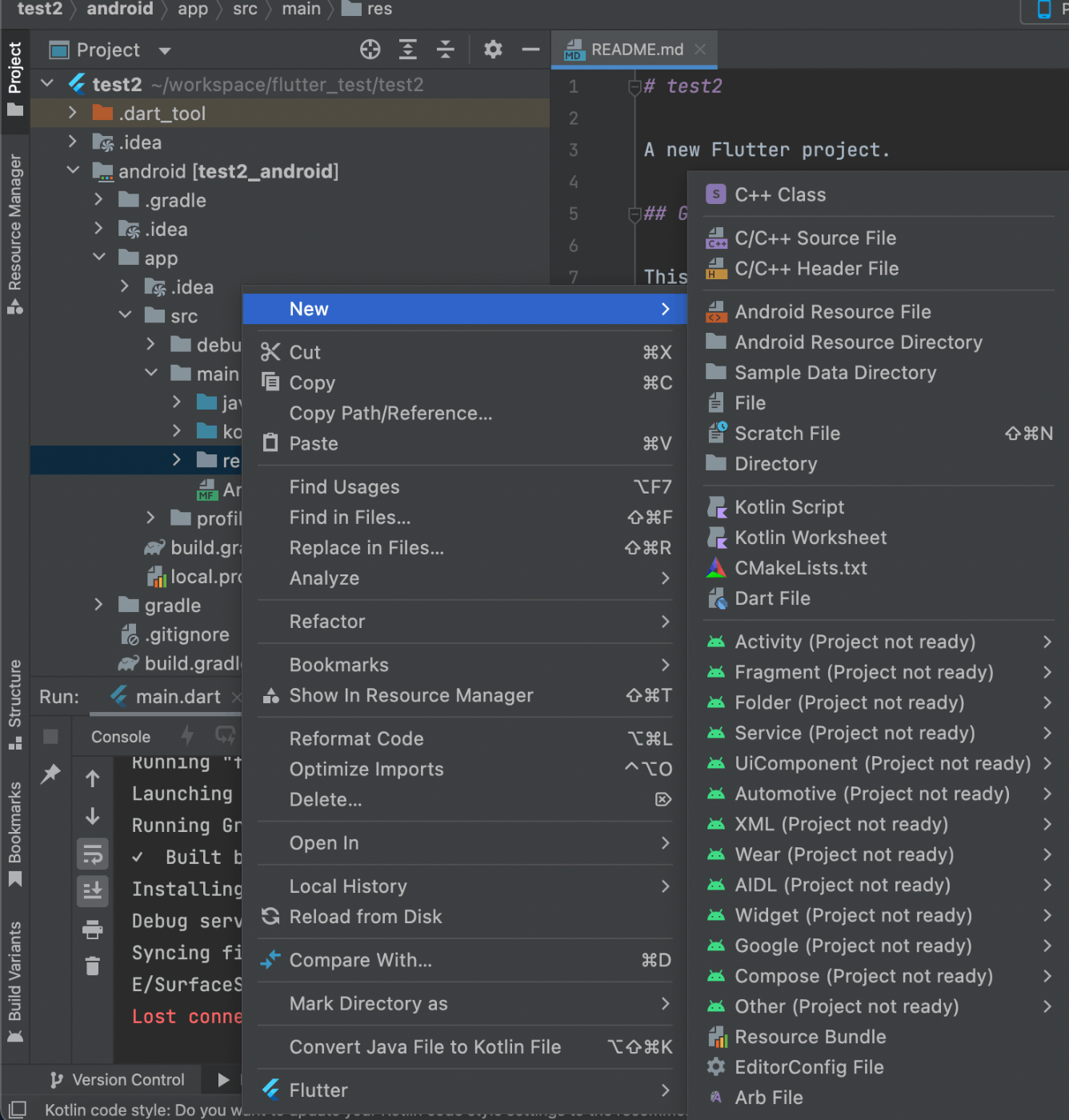Click Delete... in context menu
The width and height of the screenshot is (1069, 1120).
point(465,799)
